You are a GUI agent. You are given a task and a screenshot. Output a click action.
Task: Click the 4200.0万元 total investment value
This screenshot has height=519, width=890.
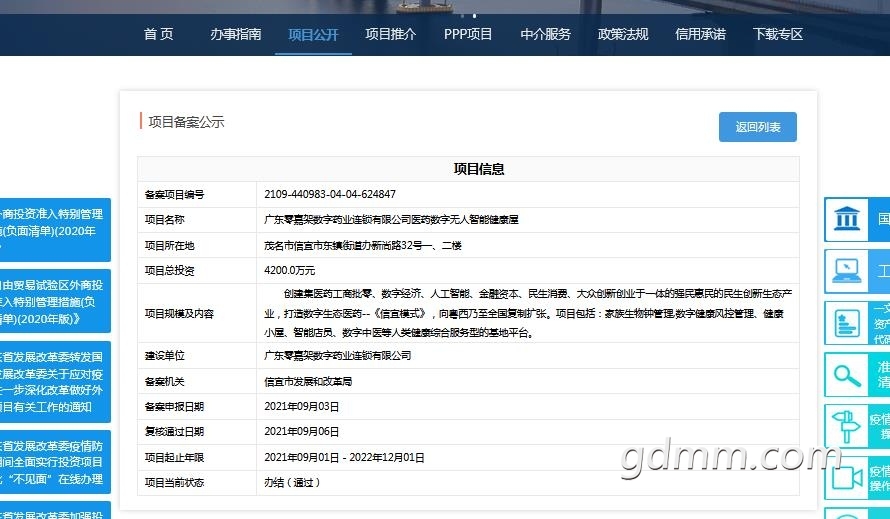289,270
